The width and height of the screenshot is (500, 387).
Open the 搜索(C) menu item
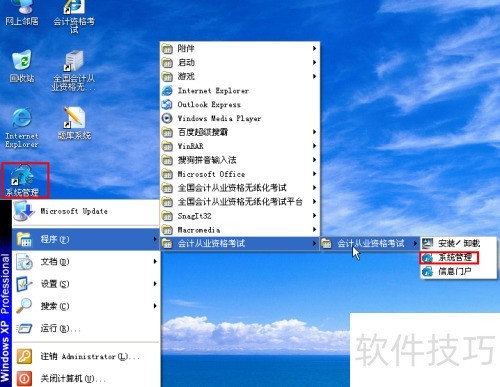click(86, 306)
